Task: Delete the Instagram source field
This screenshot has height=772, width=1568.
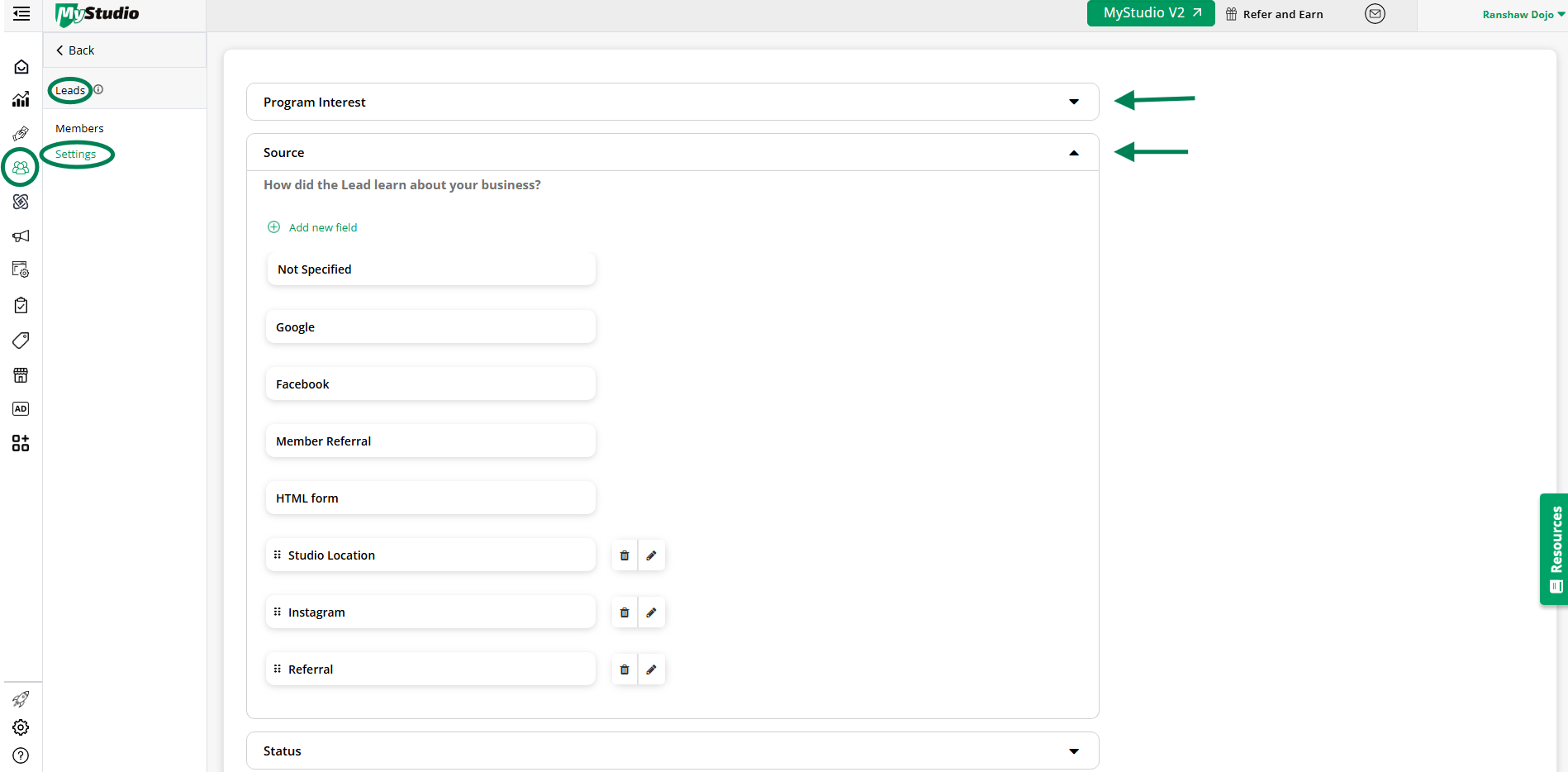Action: coord(624,612)
